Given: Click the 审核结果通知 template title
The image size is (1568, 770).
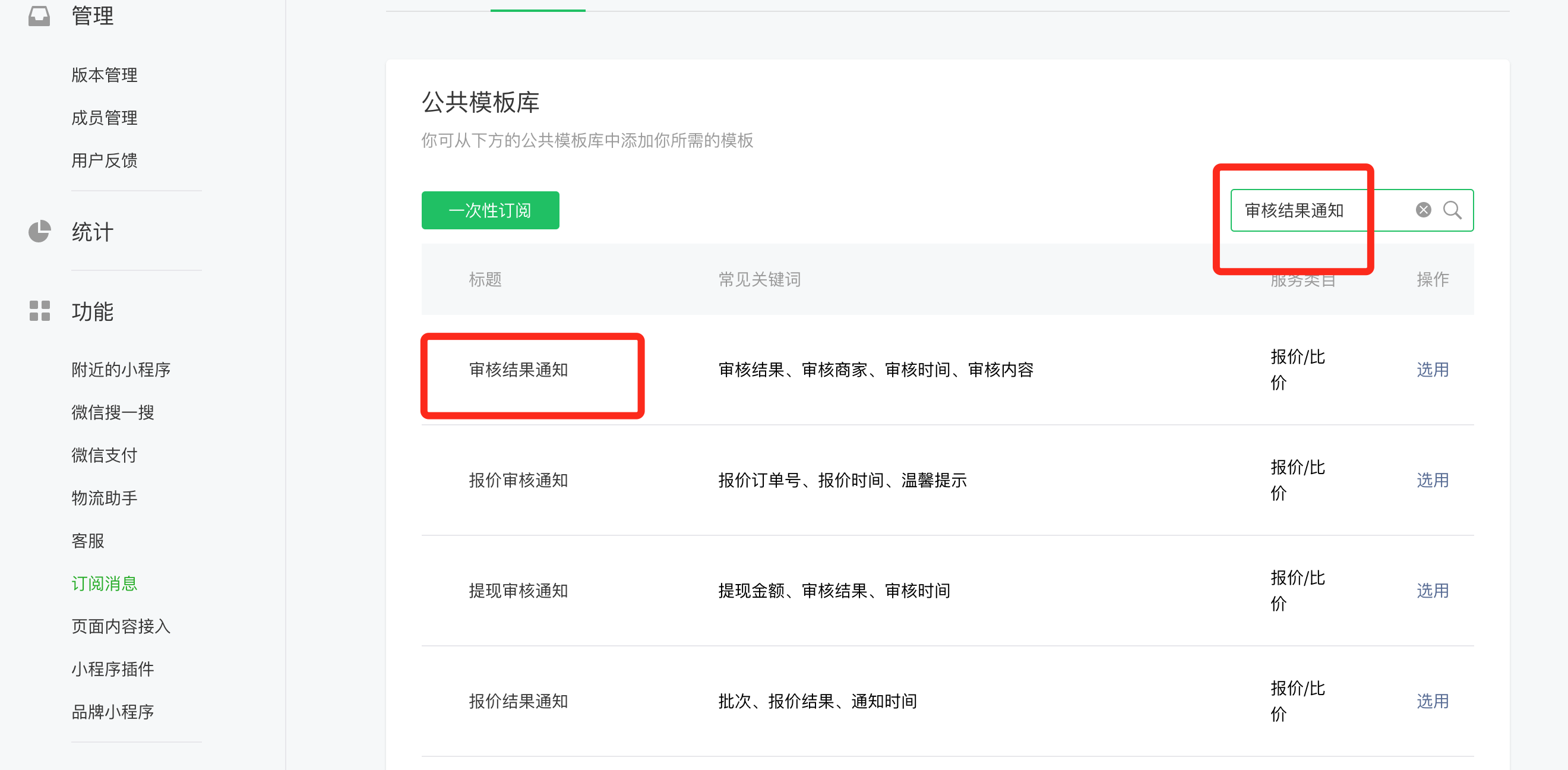Looking at the screenshot, I should [x=518, y=370].
